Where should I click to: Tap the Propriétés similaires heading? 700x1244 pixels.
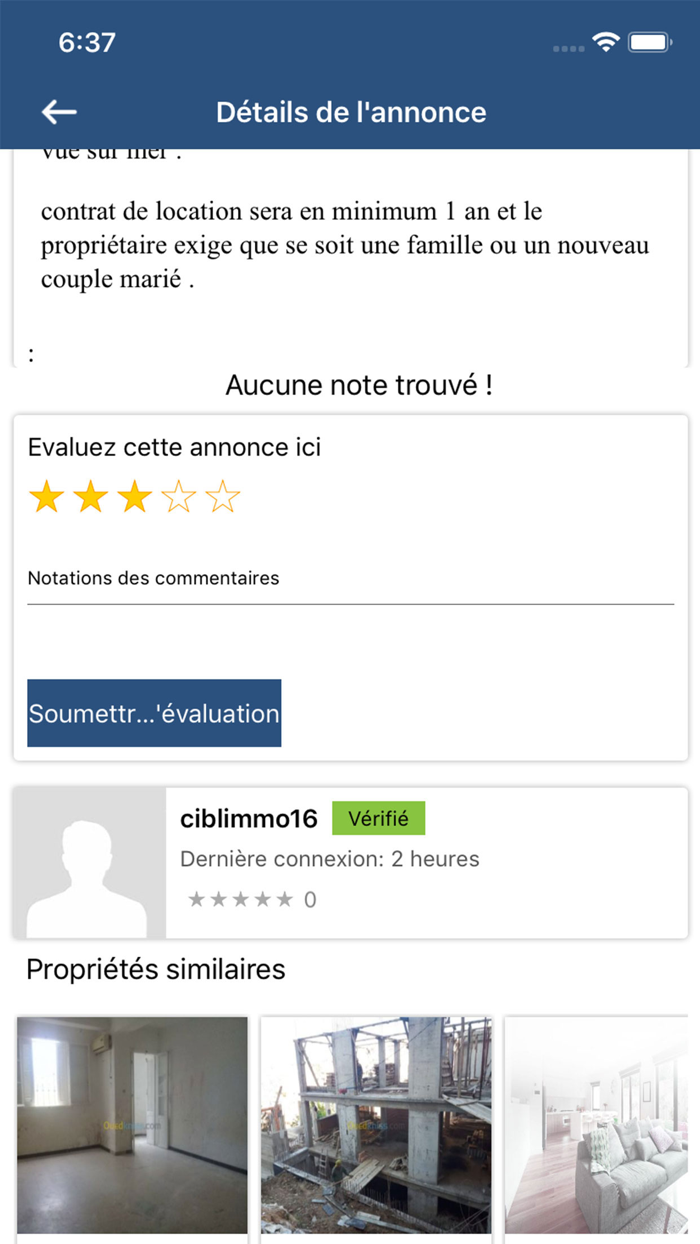[156, 969]
